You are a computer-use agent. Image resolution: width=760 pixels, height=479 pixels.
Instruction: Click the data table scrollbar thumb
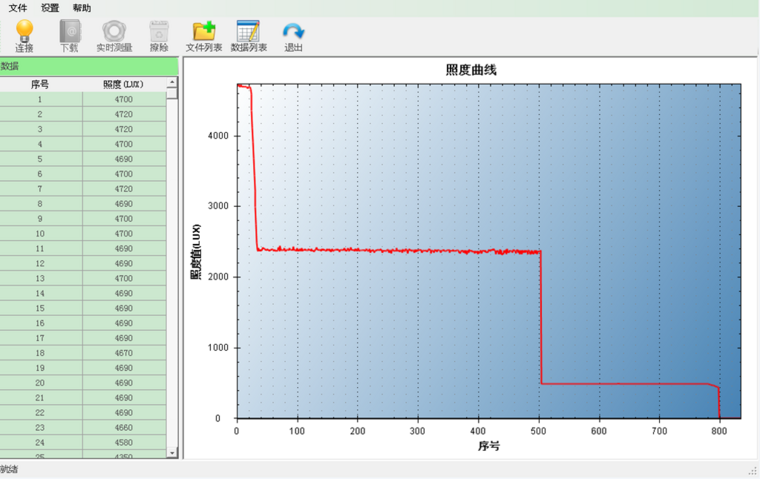click(172, 93)
